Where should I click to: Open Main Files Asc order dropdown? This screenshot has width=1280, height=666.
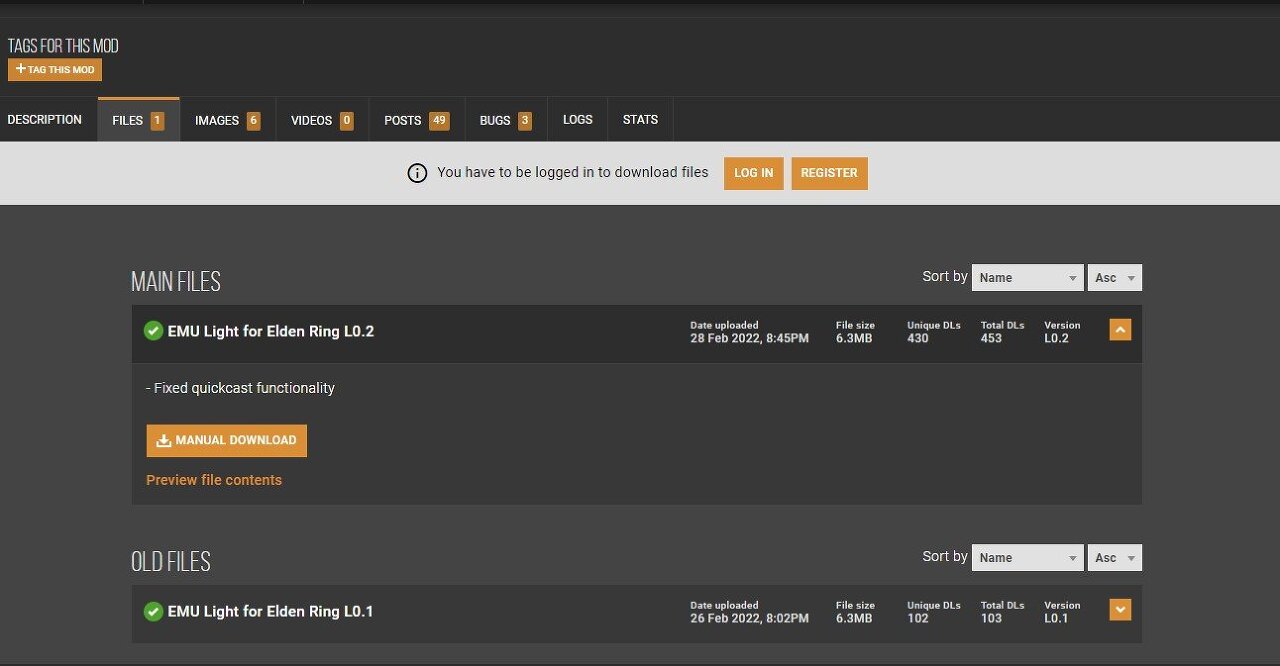pyautogui.click(x=1115, y=278)
